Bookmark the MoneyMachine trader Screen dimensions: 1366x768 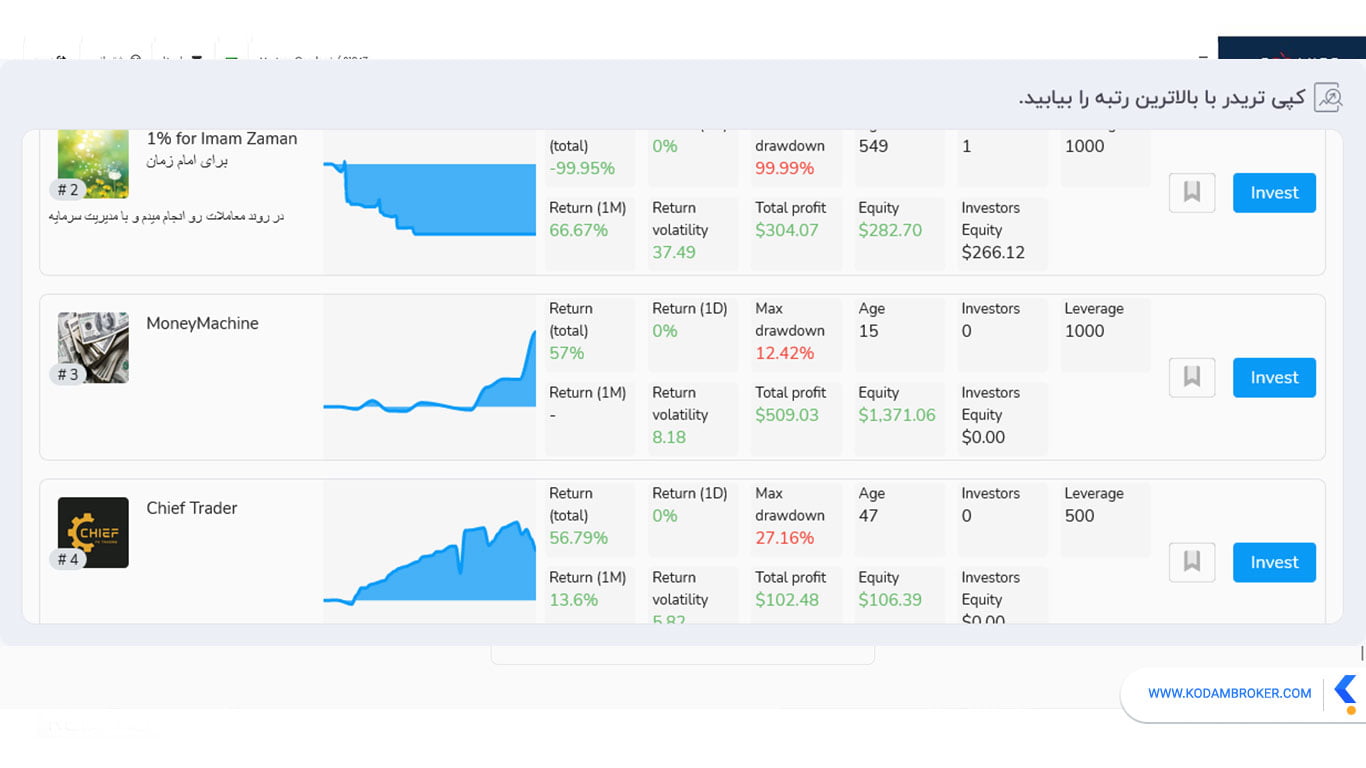click(x=1192, y=377)
